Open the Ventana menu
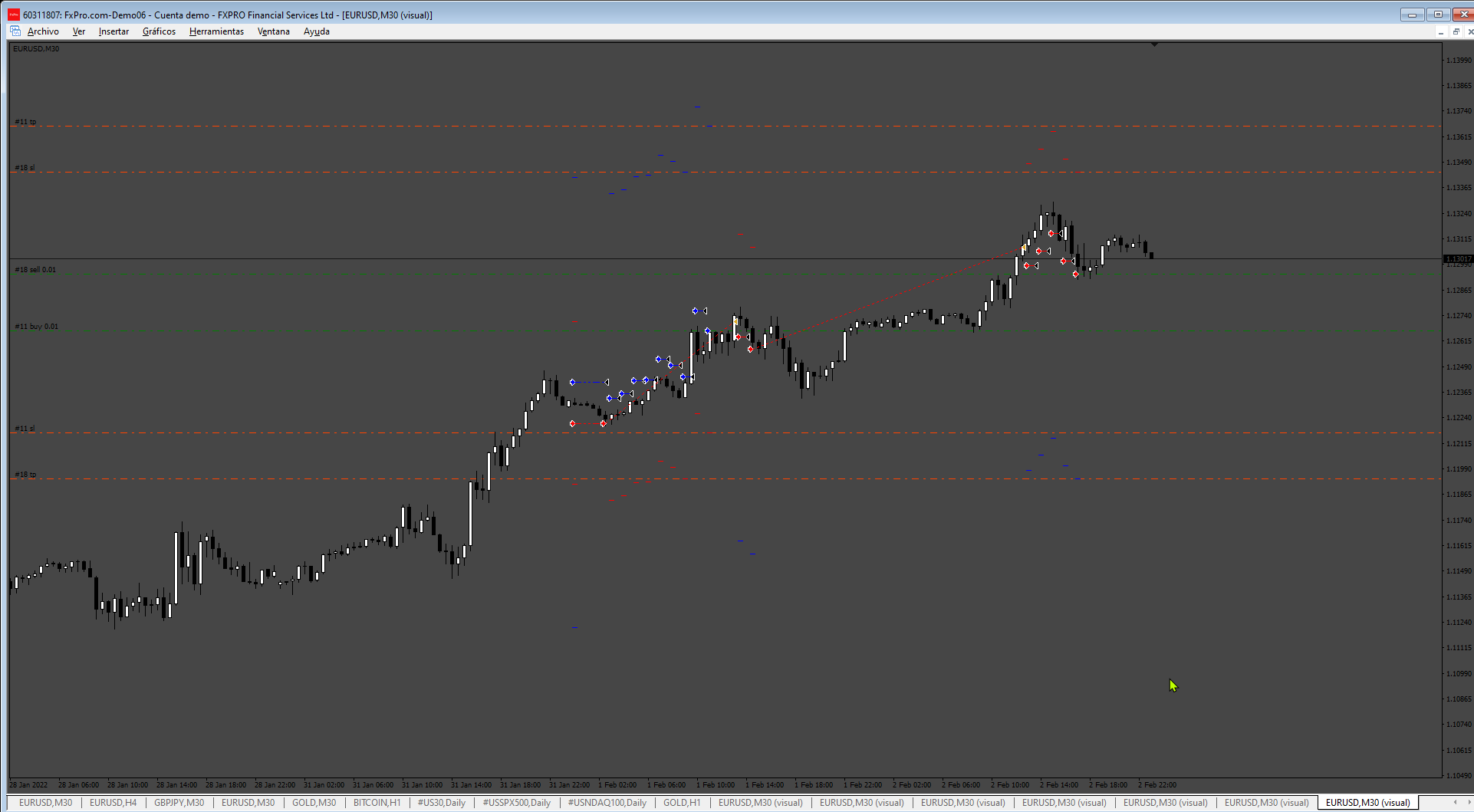The image size is (1474, 812). [x=273, y=31]
